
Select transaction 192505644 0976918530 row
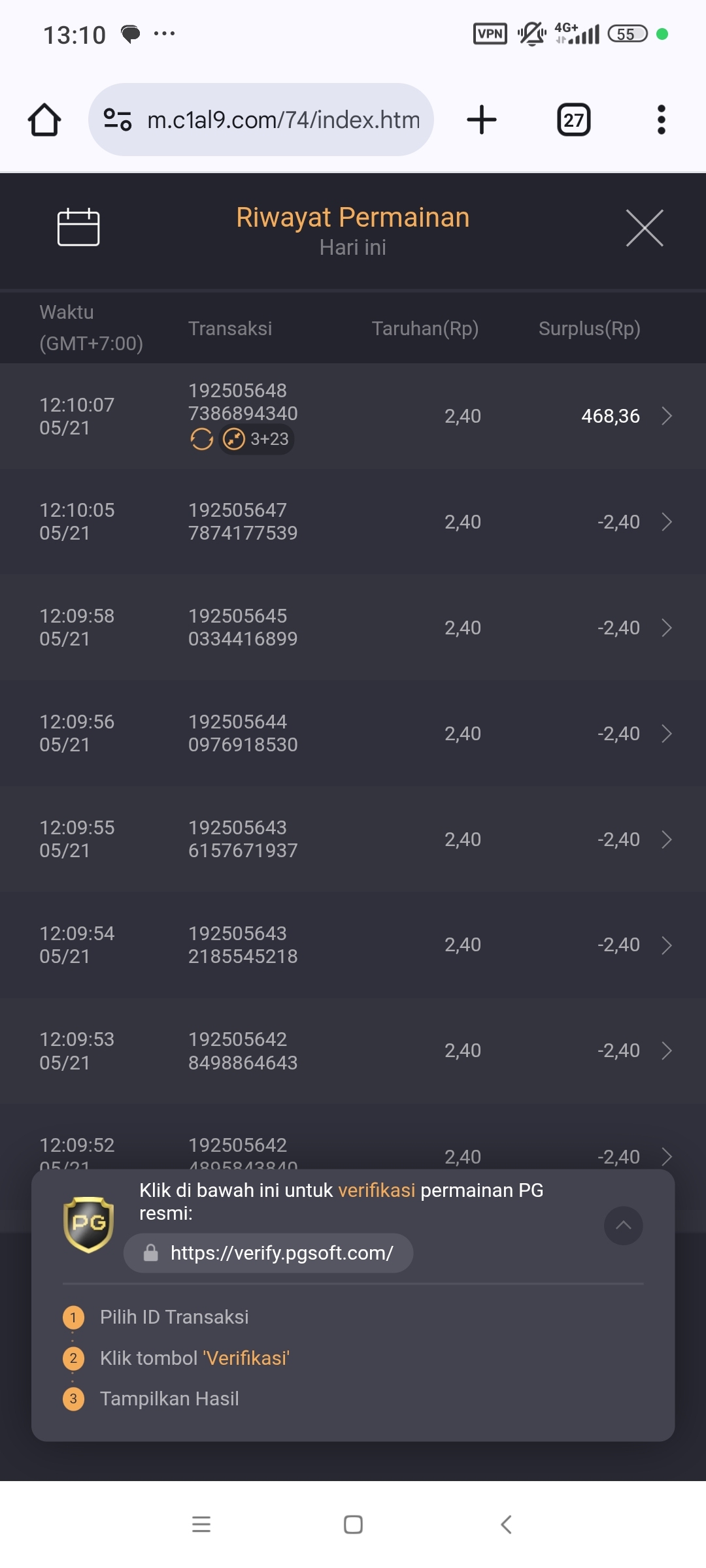pyautogui.click(x=353, y=733)
